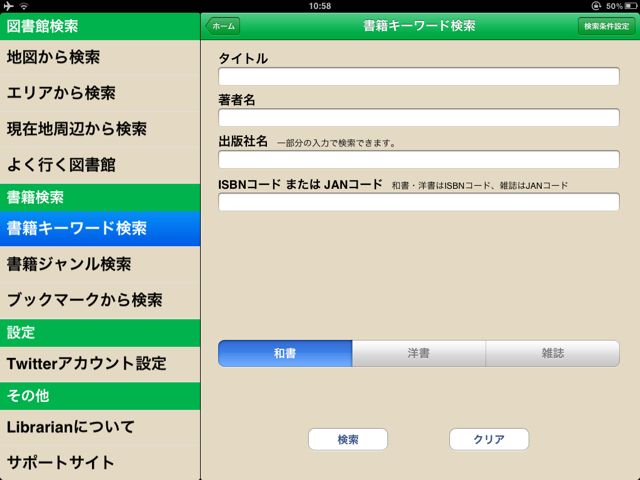Tap the 検索 button
Image resolution: width=640 pixels, height=480 pixels.
click(x=348, y=440)
